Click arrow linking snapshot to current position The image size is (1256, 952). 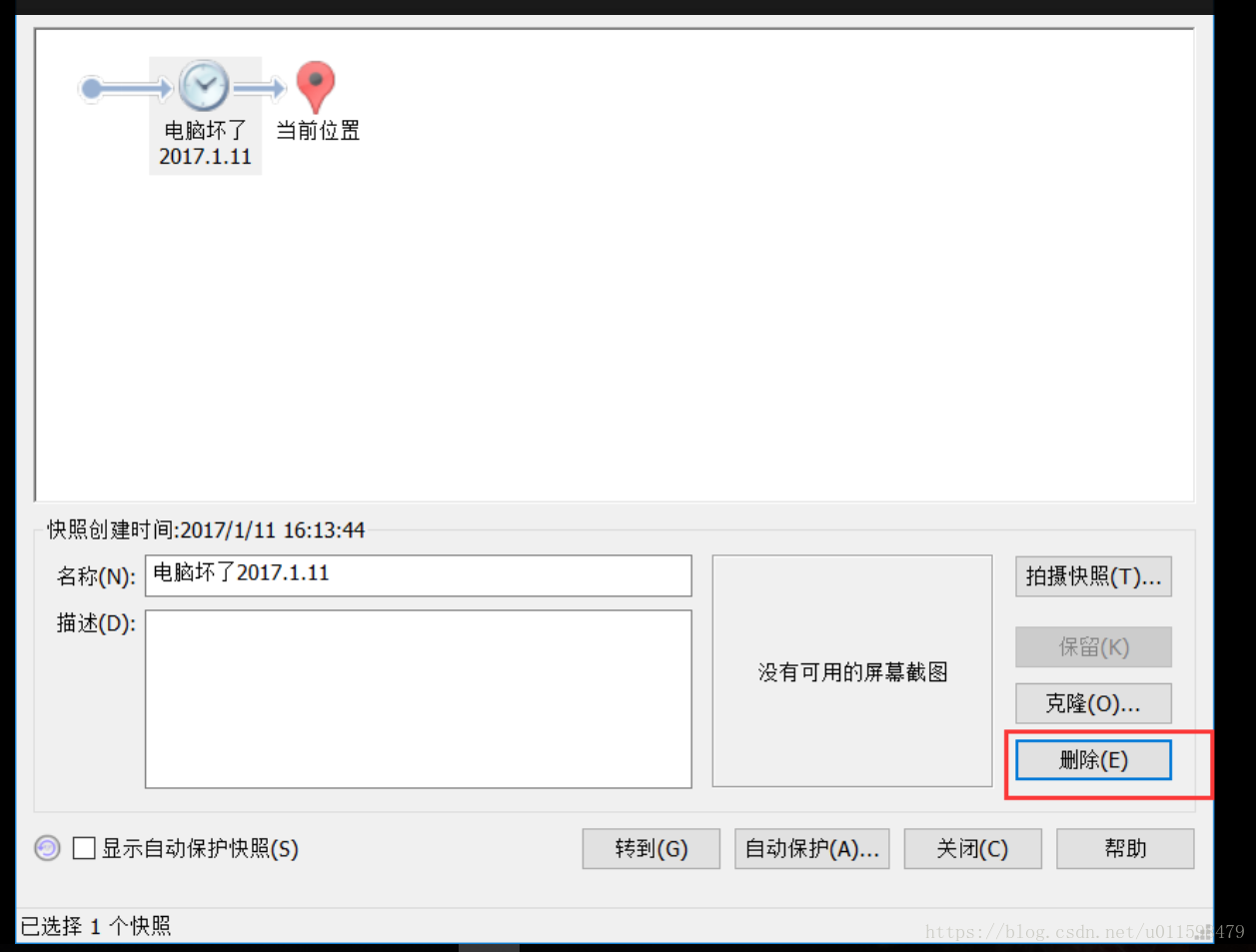point(260,90)
